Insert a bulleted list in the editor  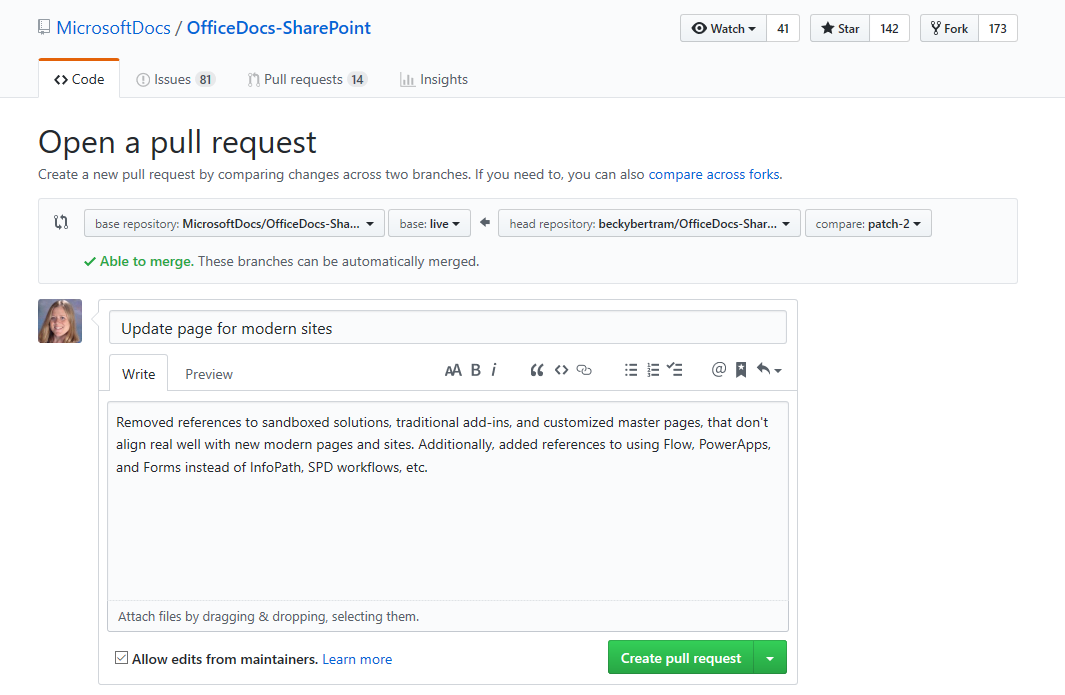click(631, 370)
